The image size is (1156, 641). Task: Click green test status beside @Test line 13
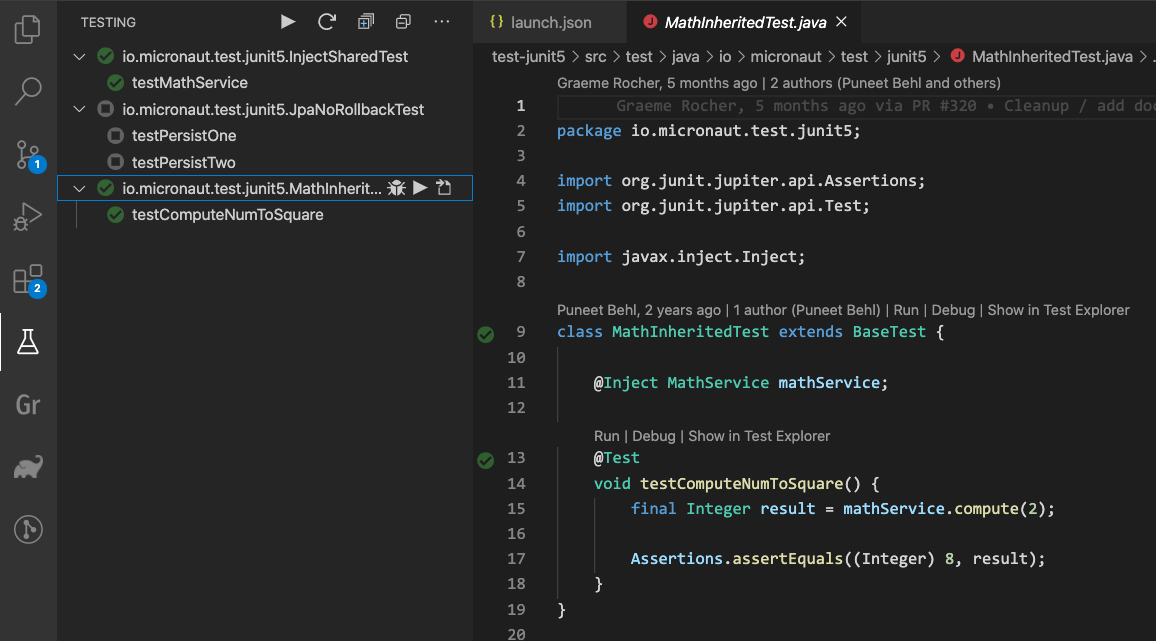pos(486,460)
